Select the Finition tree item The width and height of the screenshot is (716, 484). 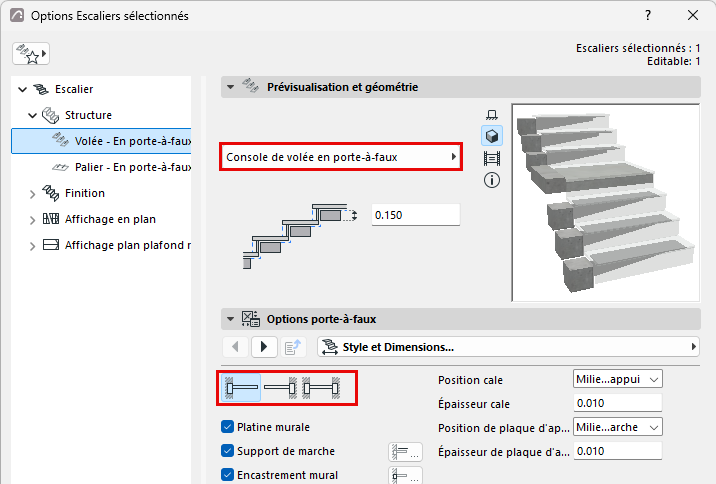(x=84, y=193)
